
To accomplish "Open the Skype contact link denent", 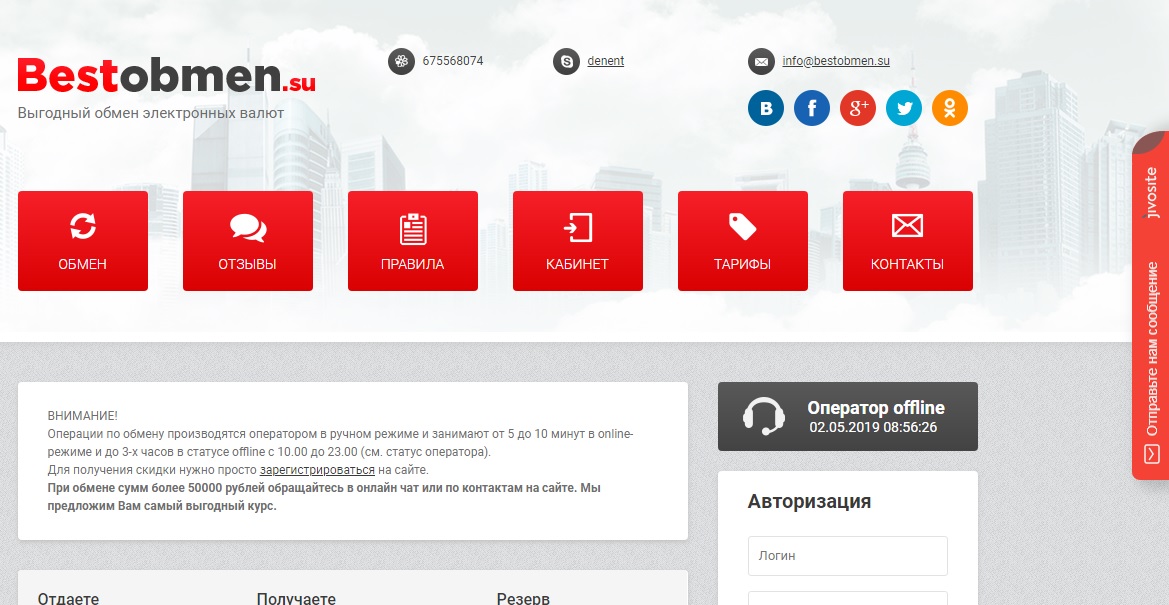I will tap(605, 61).
